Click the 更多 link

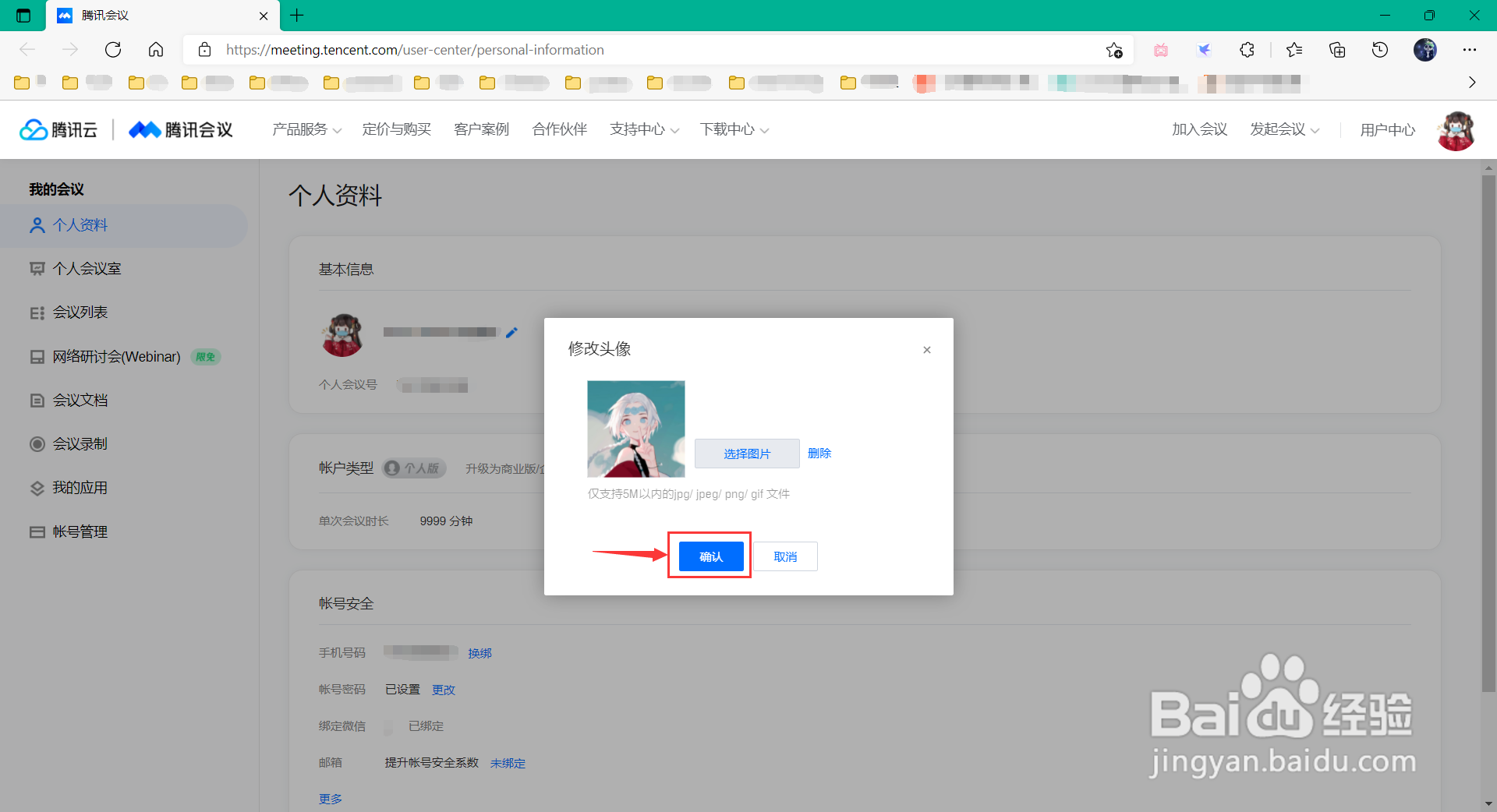pyautogui.click(x=331, y=799)
